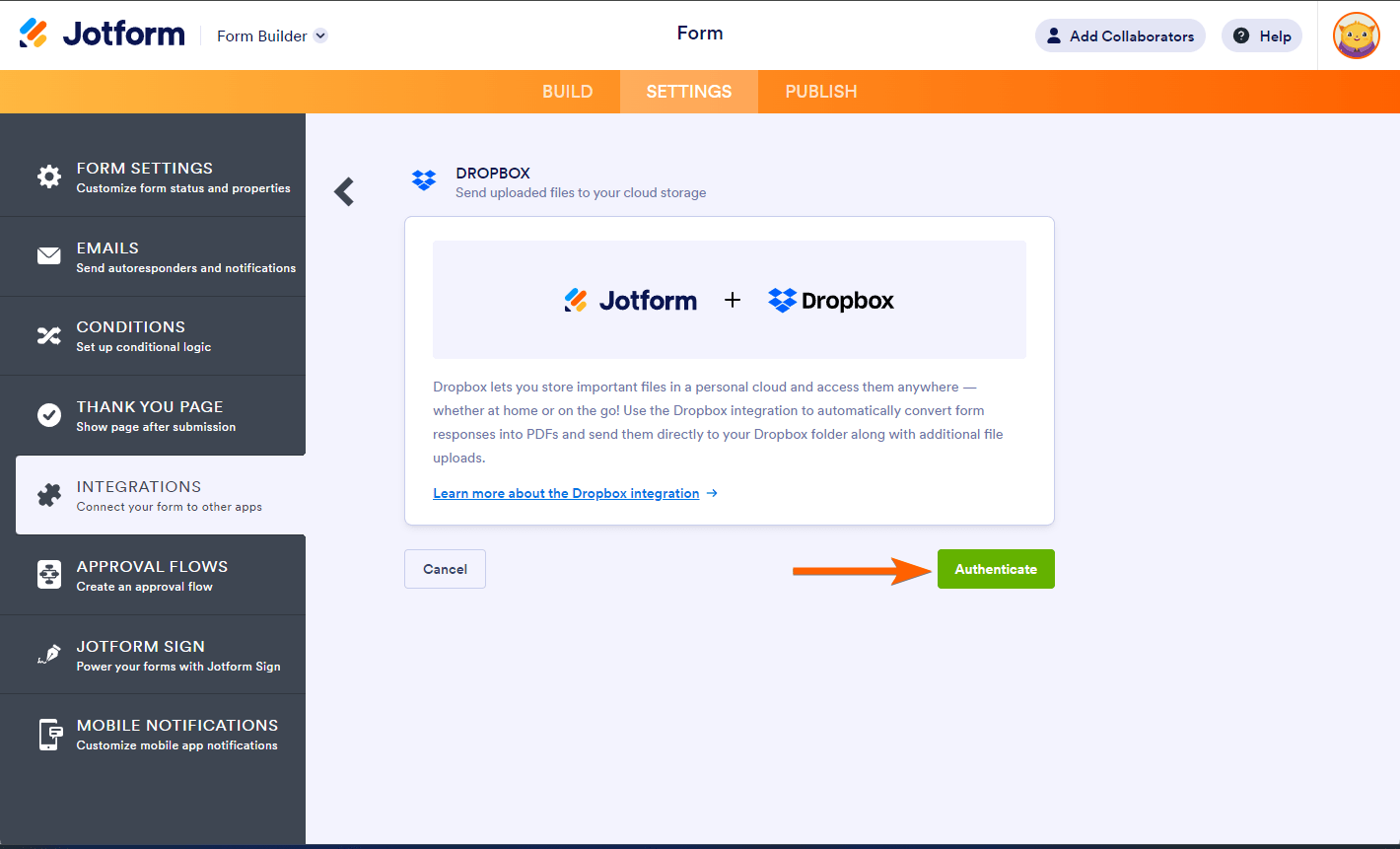Click the Thank You Page checkmark icon
Image resolution: width=1400 pixels, height=849 pixels.
pos(49,415)
